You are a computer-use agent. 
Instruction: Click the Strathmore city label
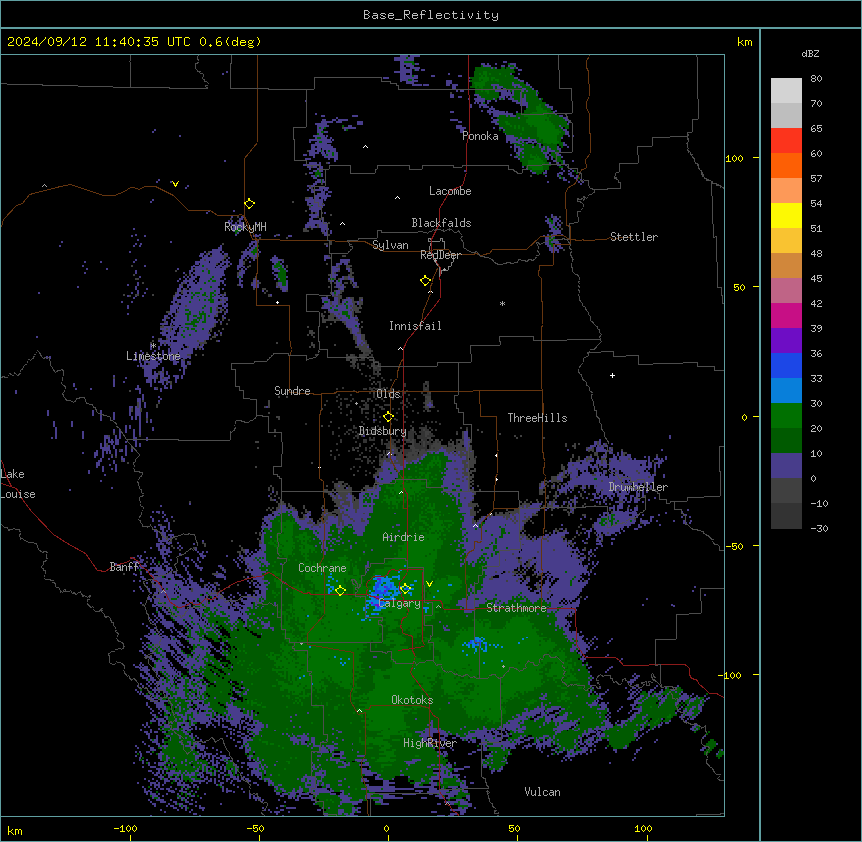[x=516, y=608]
